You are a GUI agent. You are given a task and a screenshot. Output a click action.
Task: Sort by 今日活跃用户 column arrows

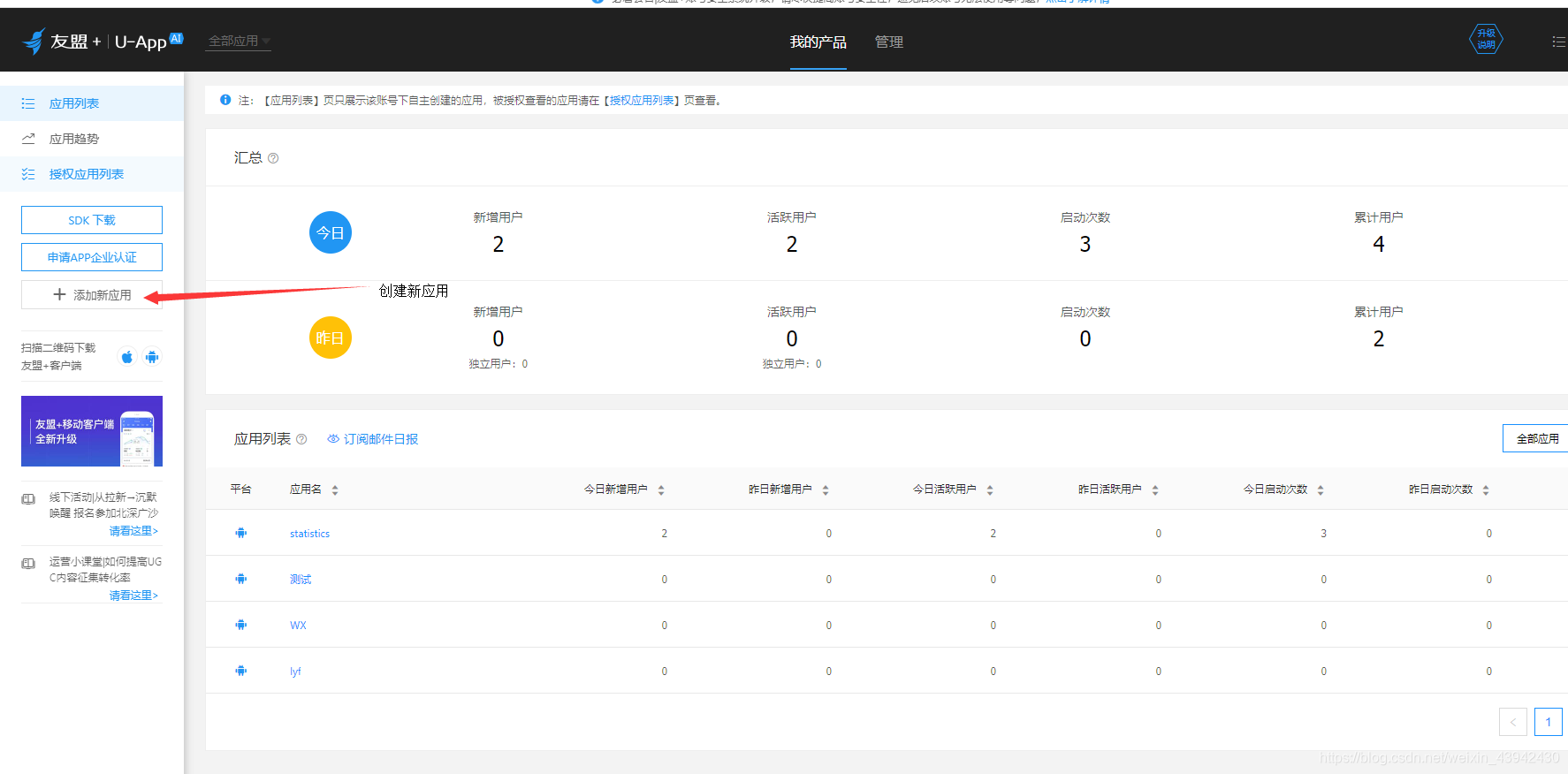tap(990, 489)
